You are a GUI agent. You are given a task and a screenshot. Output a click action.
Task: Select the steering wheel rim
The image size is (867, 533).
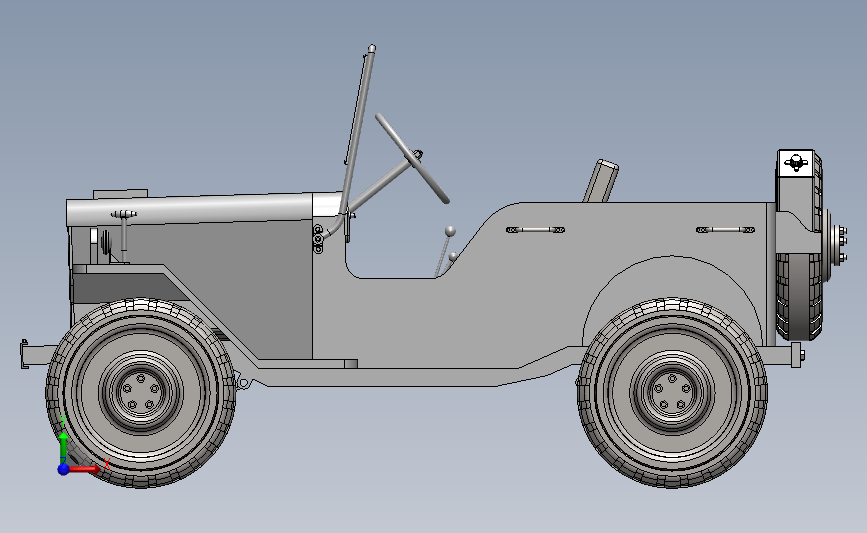[412, 159]
